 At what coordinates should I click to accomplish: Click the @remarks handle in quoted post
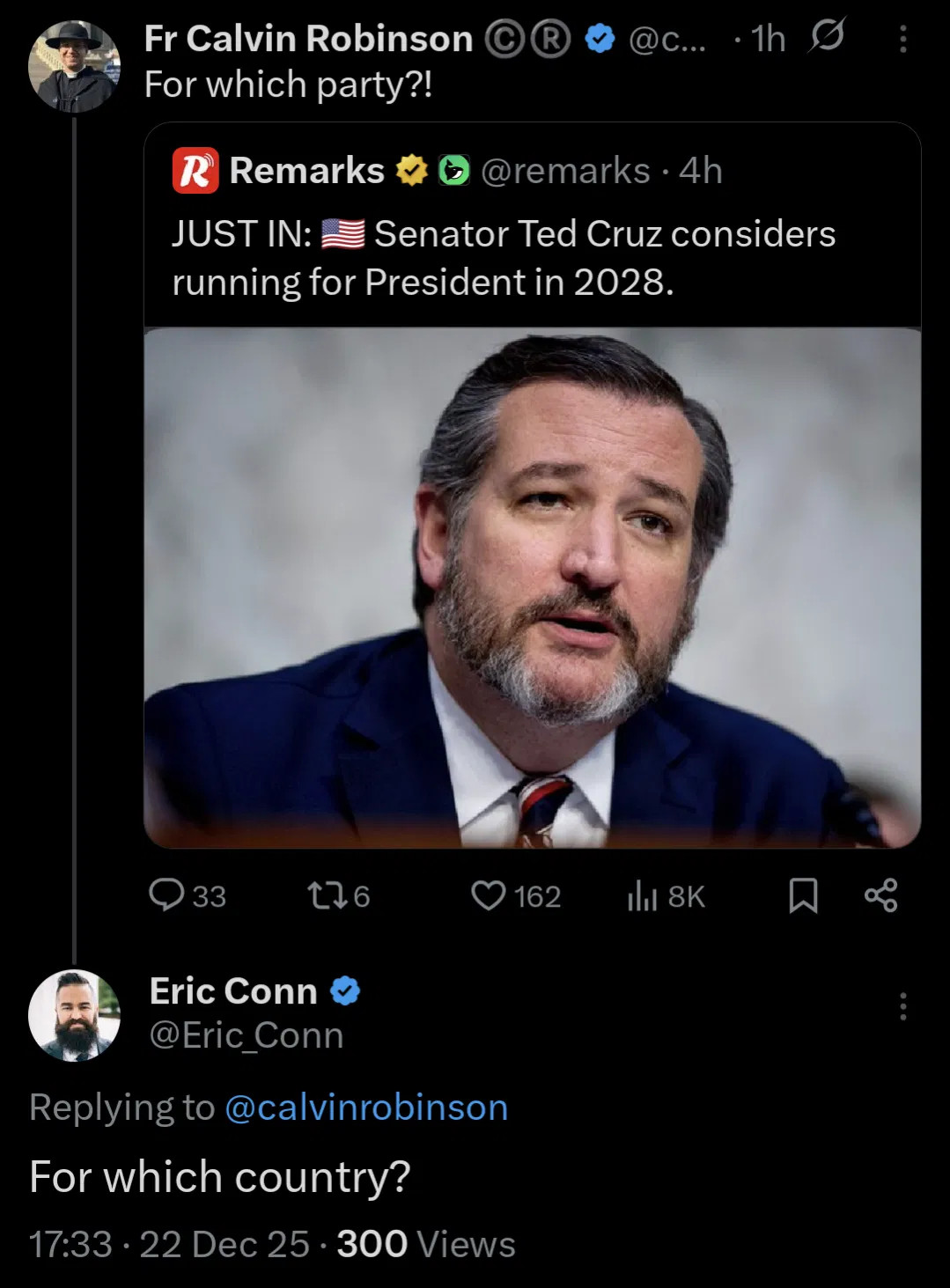click(565, 171)
